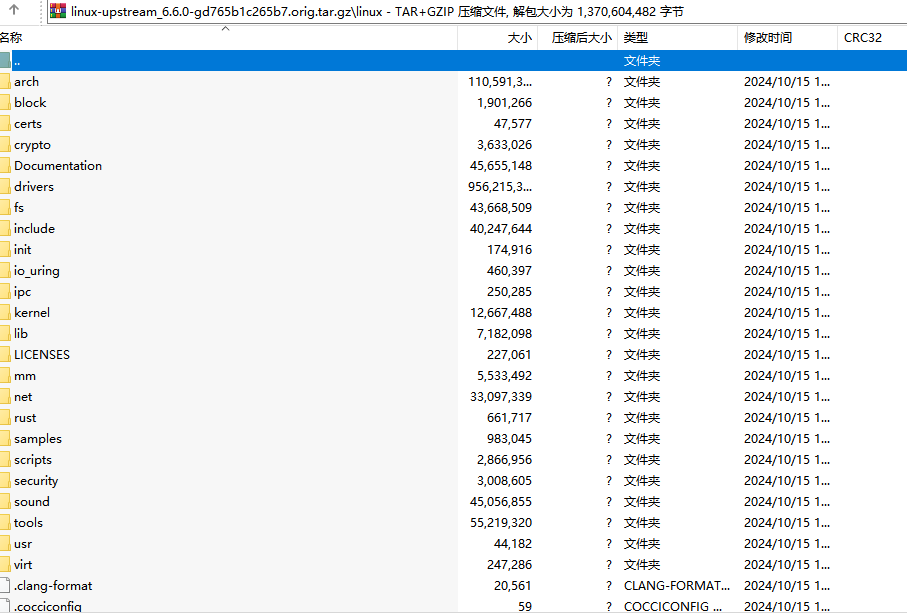The height and width of the screenshot is (613, 907).
Task: Select the io_uring folder name
Action: point(37,271)
